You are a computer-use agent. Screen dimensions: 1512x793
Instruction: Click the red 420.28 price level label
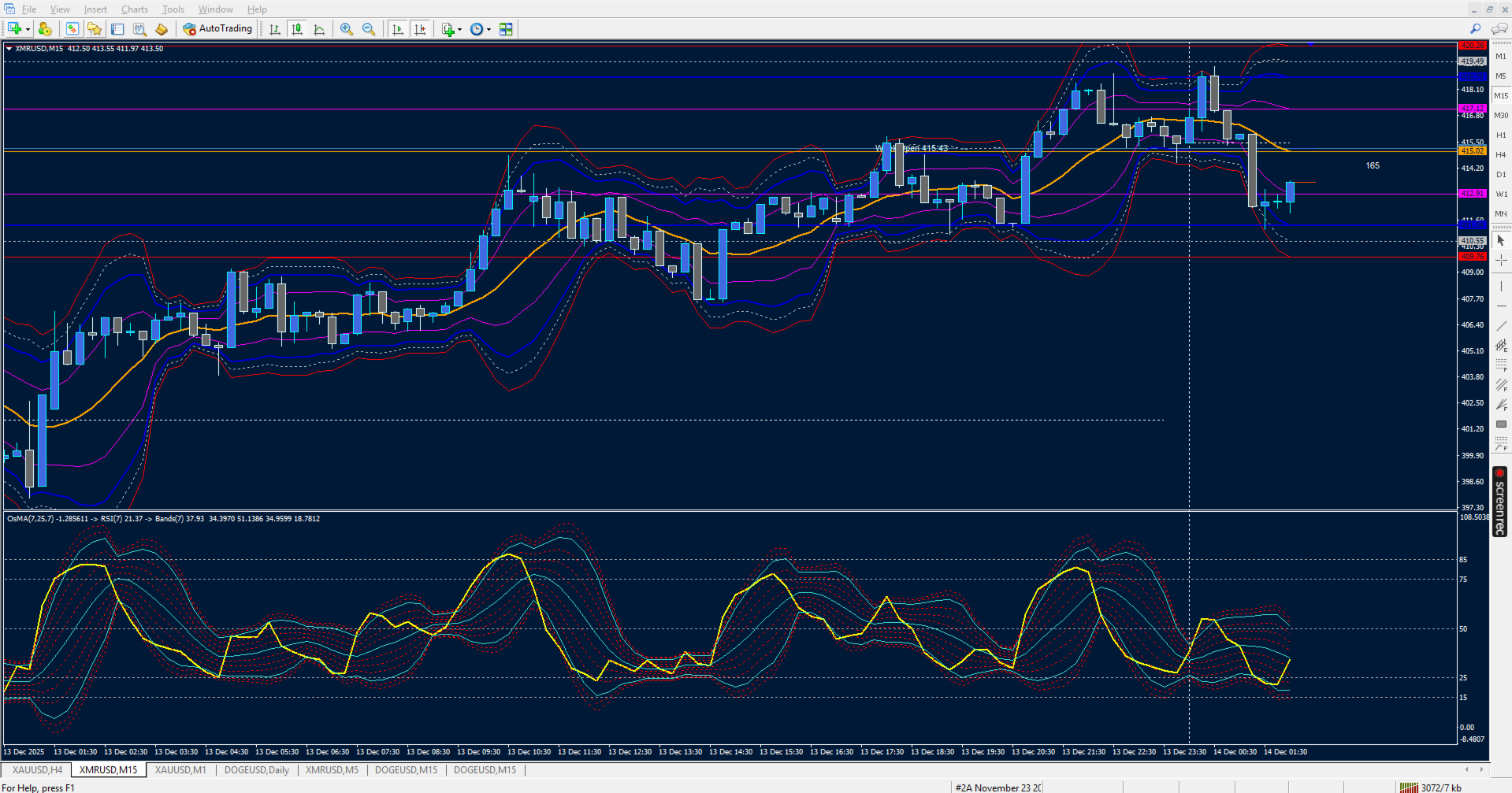click(1472, 46)
